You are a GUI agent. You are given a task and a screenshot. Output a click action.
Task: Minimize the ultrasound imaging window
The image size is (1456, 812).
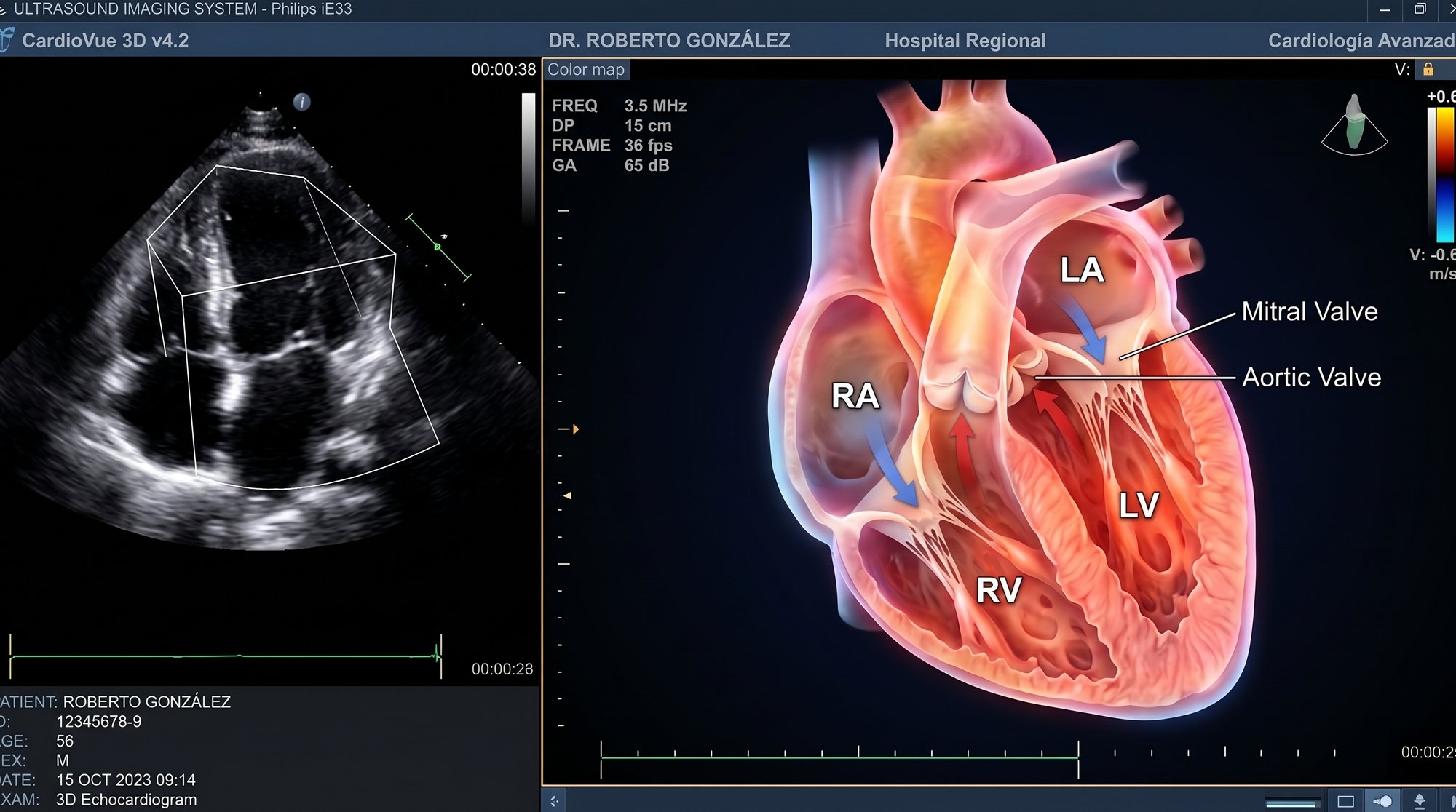(1385, 9)
